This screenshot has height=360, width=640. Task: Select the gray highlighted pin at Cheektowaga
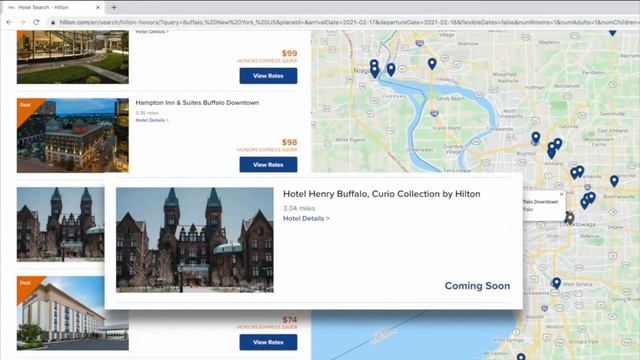[x=569, y=218]
